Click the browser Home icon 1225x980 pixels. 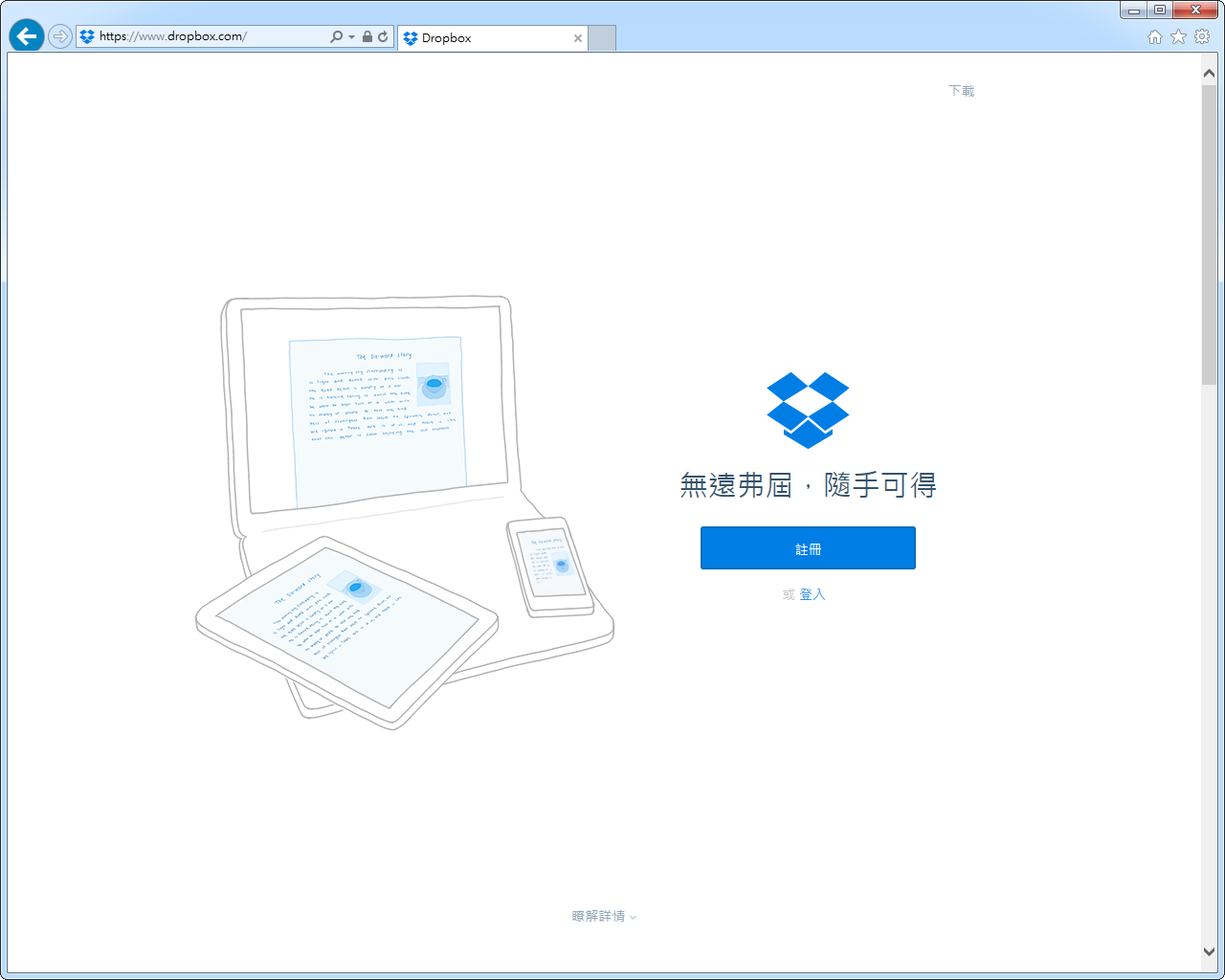(x=1155, y=36)
